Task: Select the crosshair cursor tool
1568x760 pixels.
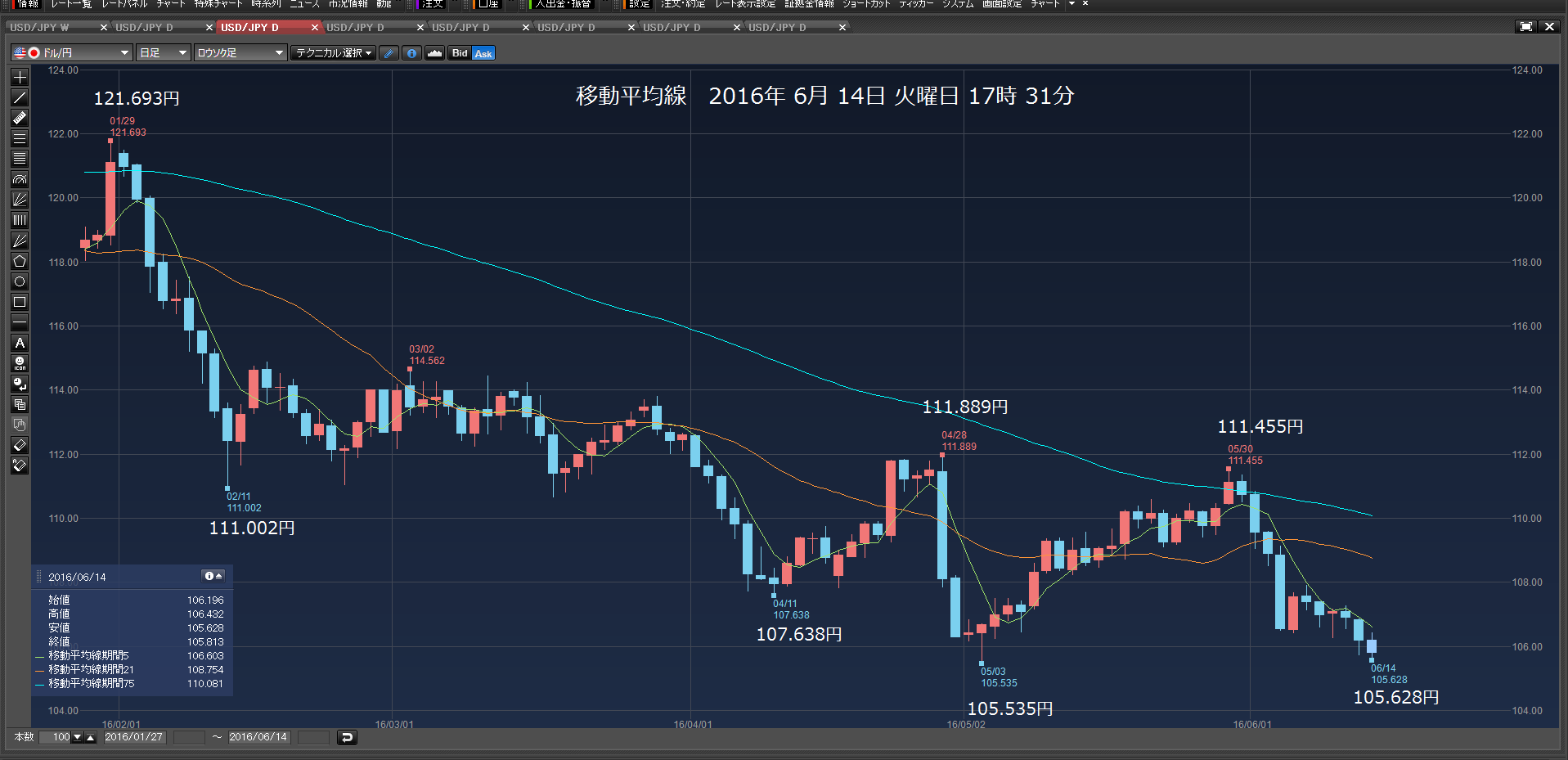Action: tap(20, 77)
